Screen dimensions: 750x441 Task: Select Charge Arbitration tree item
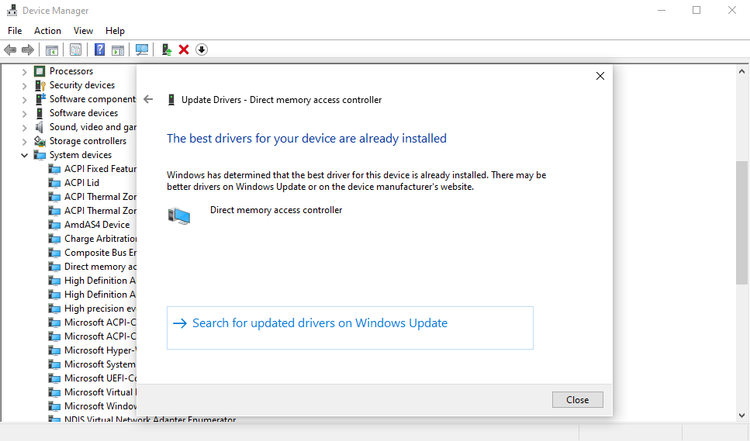[100, 239]
